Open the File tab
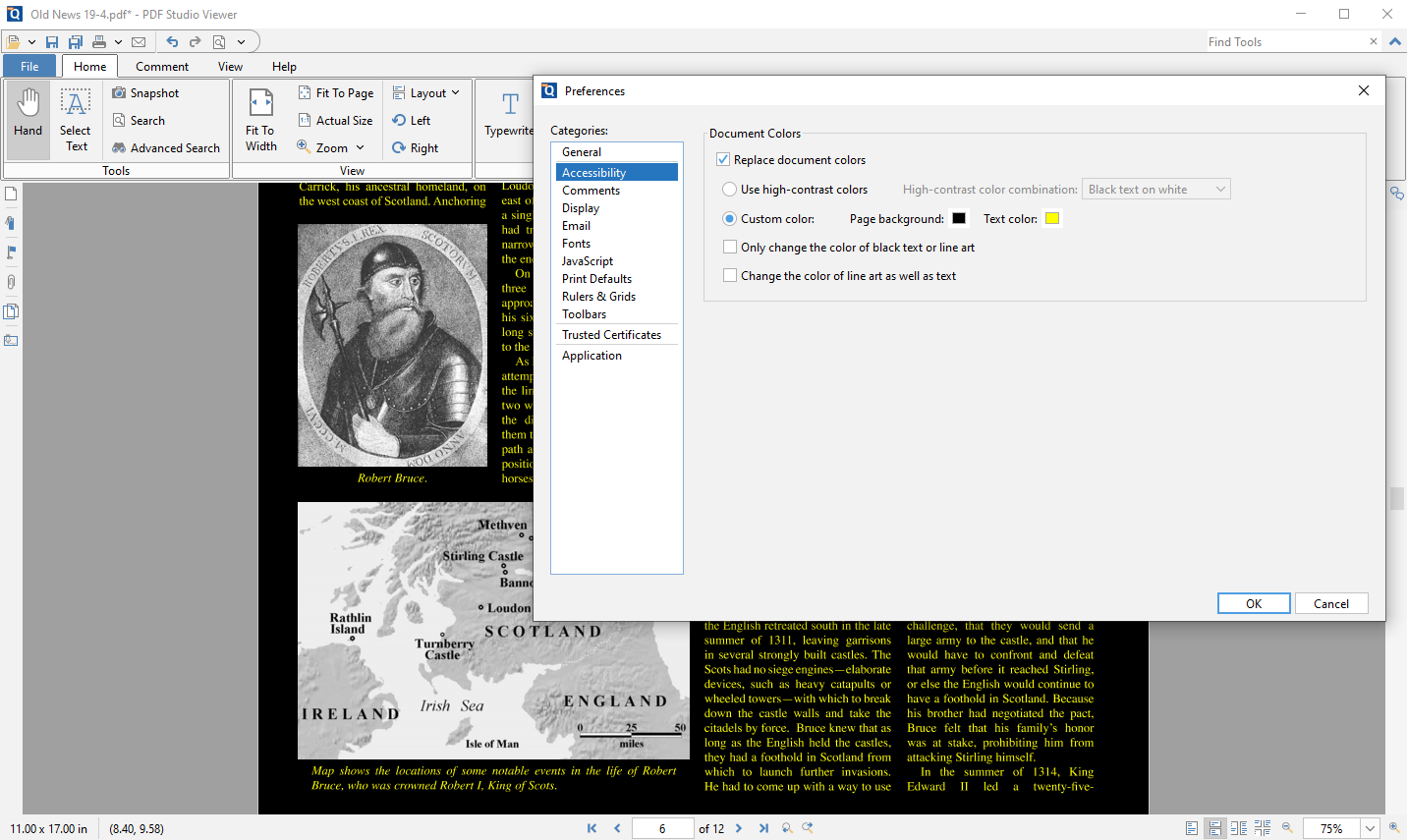The height and width of the screenshot is (840, 1407). tap(29, 67)
